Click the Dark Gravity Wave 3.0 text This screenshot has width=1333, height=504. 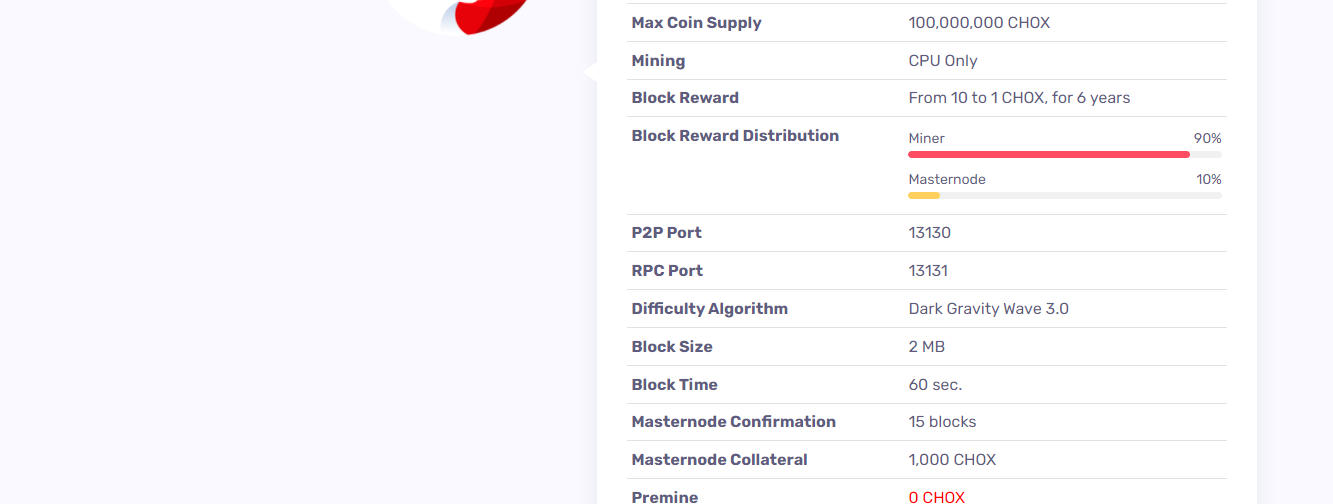[988, 309]
